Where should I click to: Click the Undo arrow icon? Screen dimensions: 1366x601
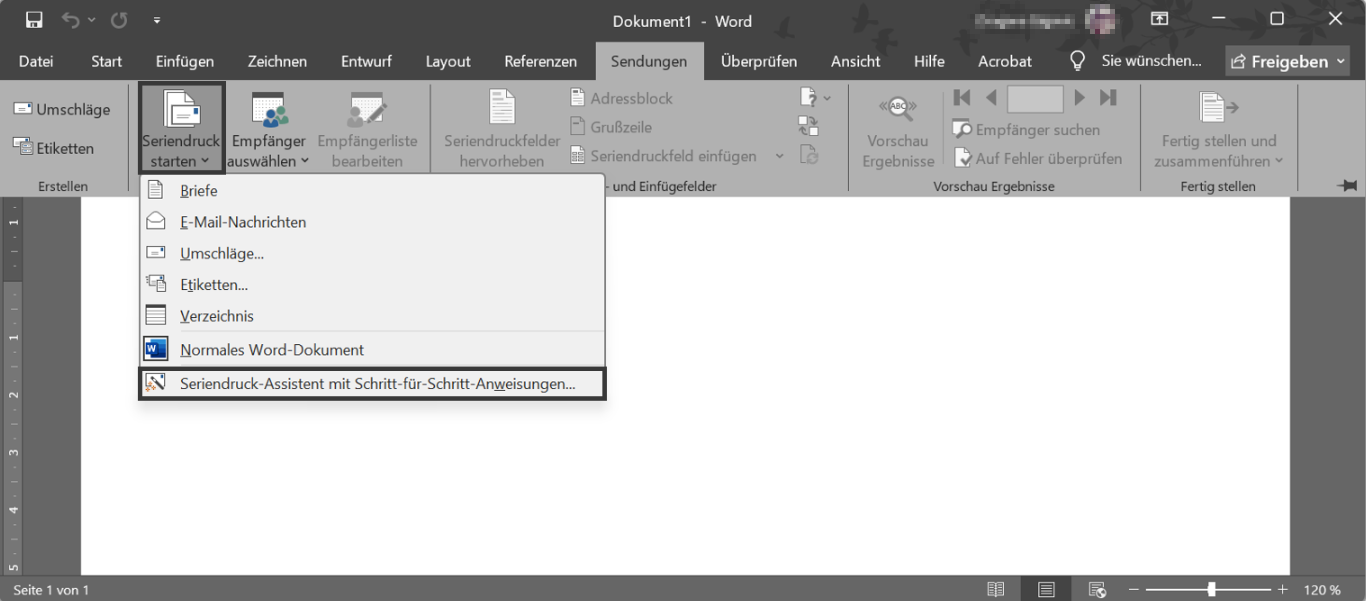tap(70, 20)
